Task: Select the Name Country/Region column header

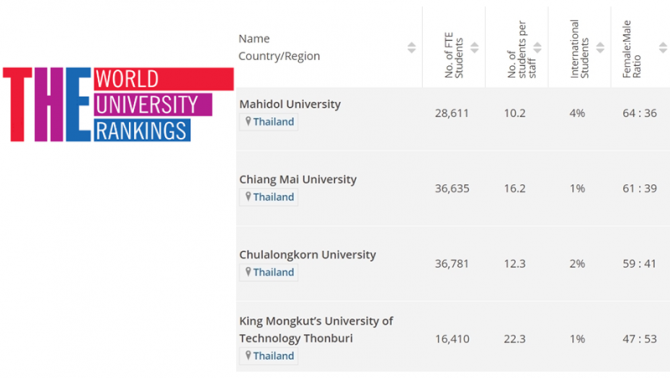Action: click(x=279, y=47)
